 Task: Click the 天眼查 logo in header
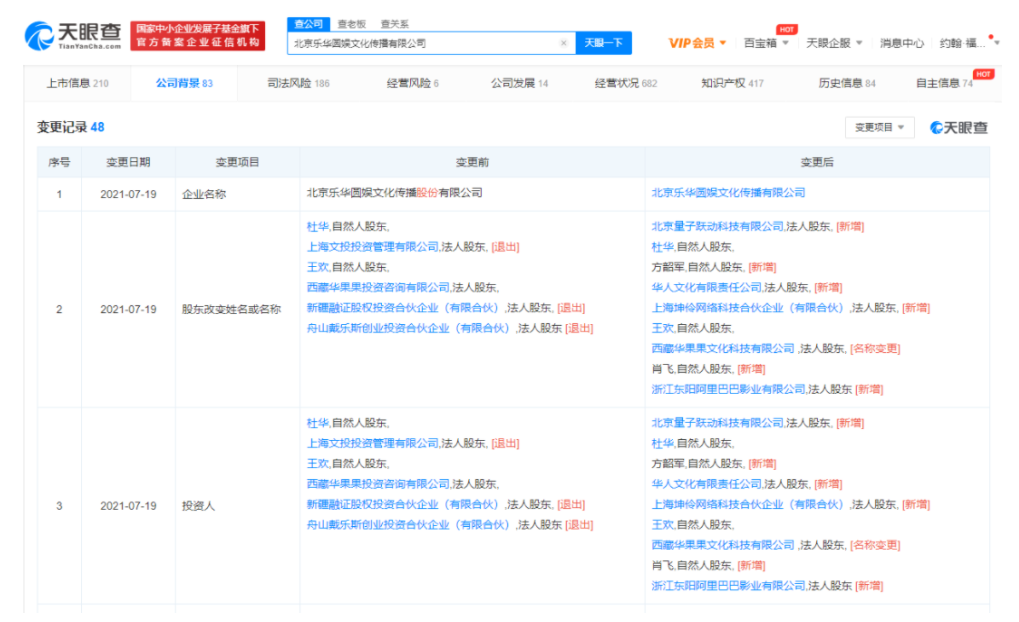[x=72, y=36]
